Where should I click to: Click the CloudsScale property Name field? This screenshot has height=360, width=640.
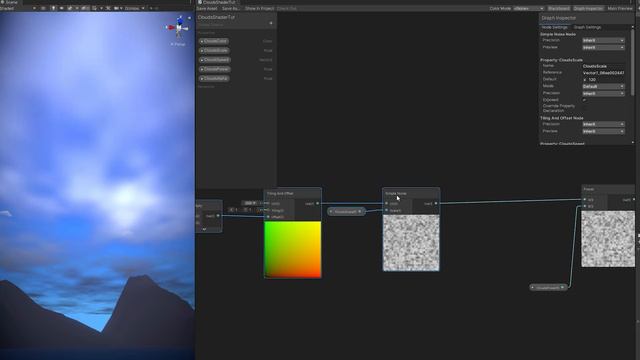(x=603, y=66)
